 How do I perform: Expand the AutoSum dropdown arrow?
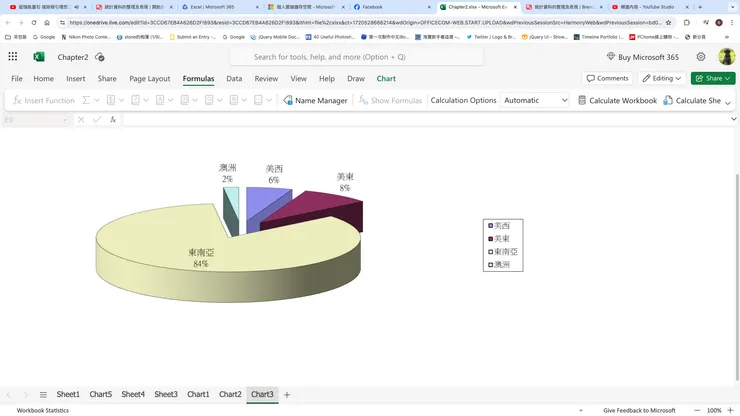(x=97, y=100)
